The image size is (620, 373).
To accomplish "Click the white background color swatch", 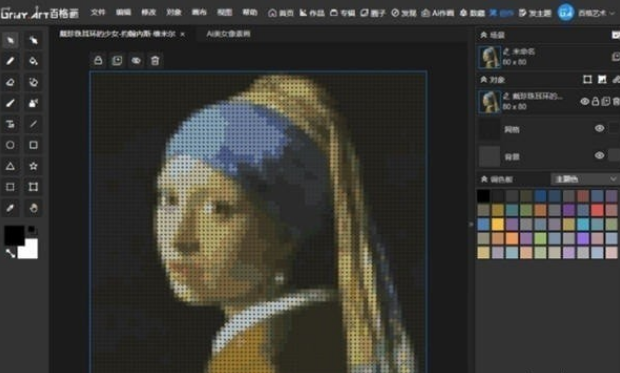I will [31, 252].
